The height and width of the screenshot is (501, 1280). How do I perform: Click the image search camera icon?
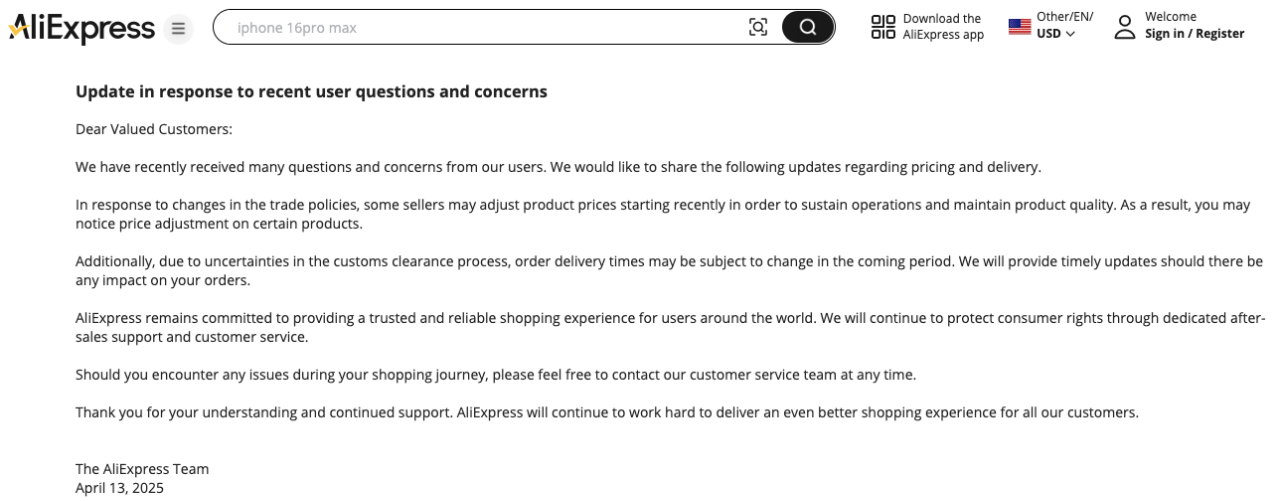point(758,28)
